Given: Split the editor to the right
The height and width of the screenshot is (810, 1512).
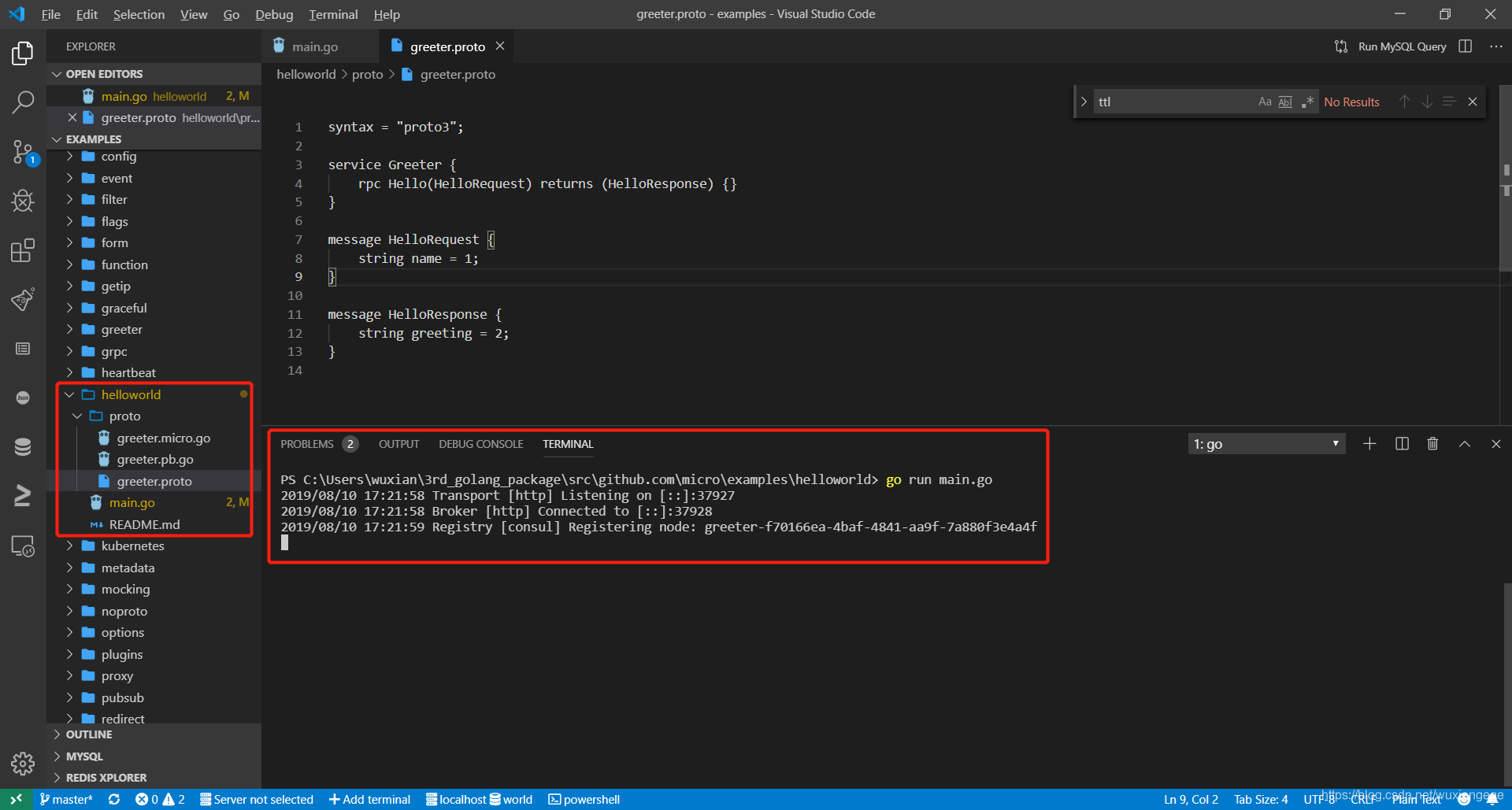Looking at the screenshot, I should click(x=1465, y=46).
